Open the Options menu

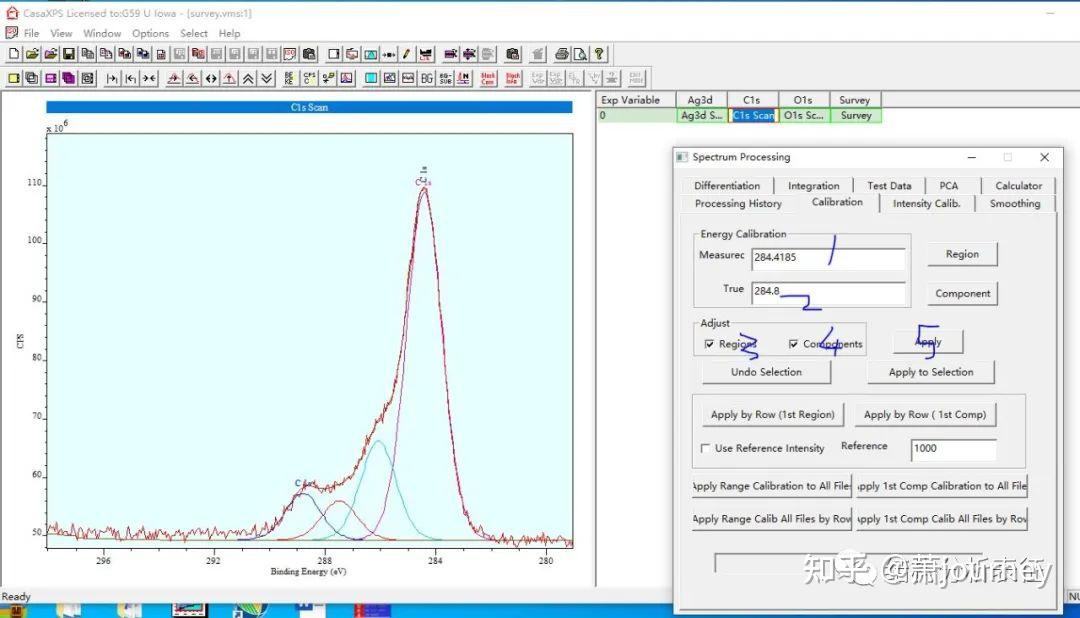pos(150,33)
